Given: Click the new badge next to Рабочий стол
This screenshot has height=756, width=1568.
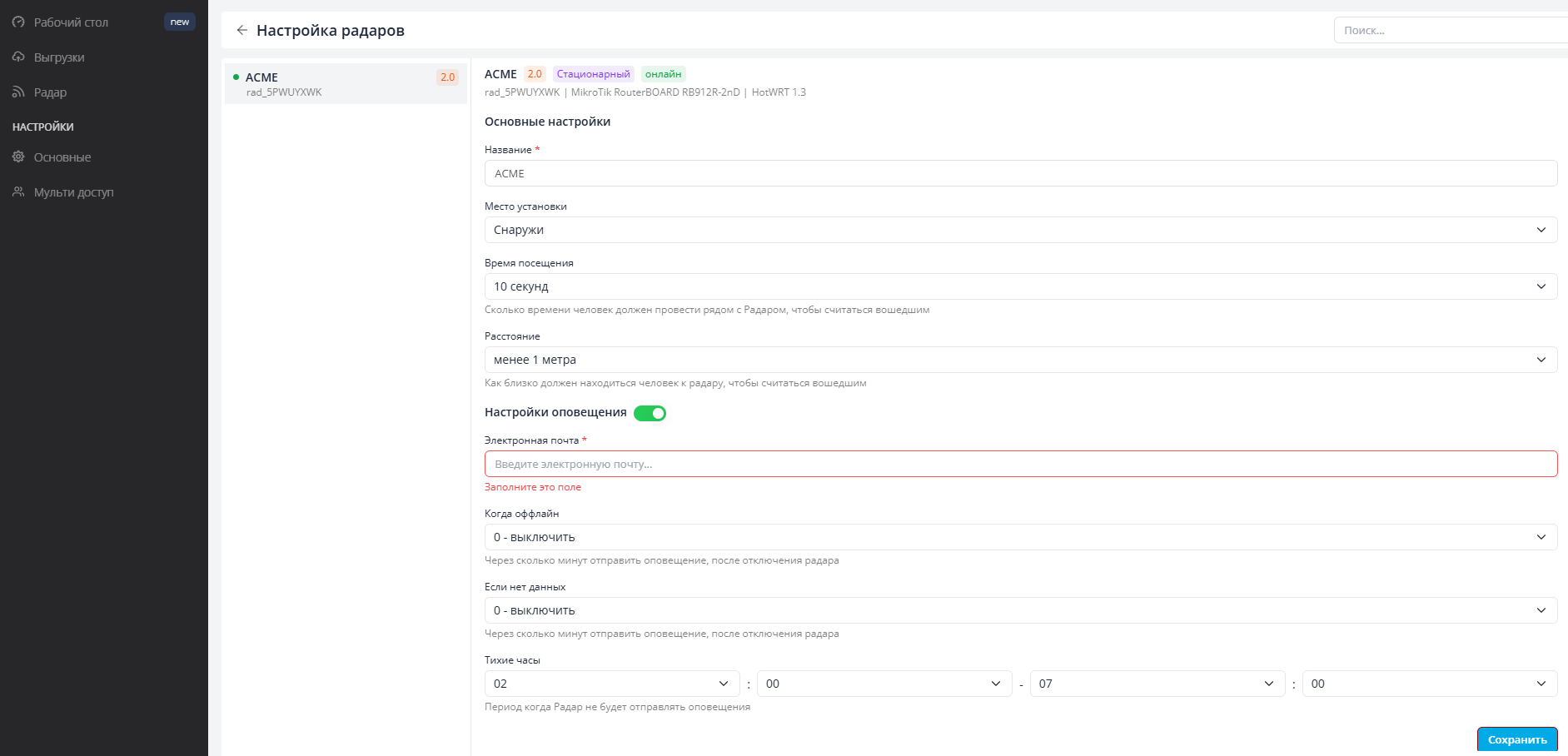Looking at the screenshot, I should [180, 22].
